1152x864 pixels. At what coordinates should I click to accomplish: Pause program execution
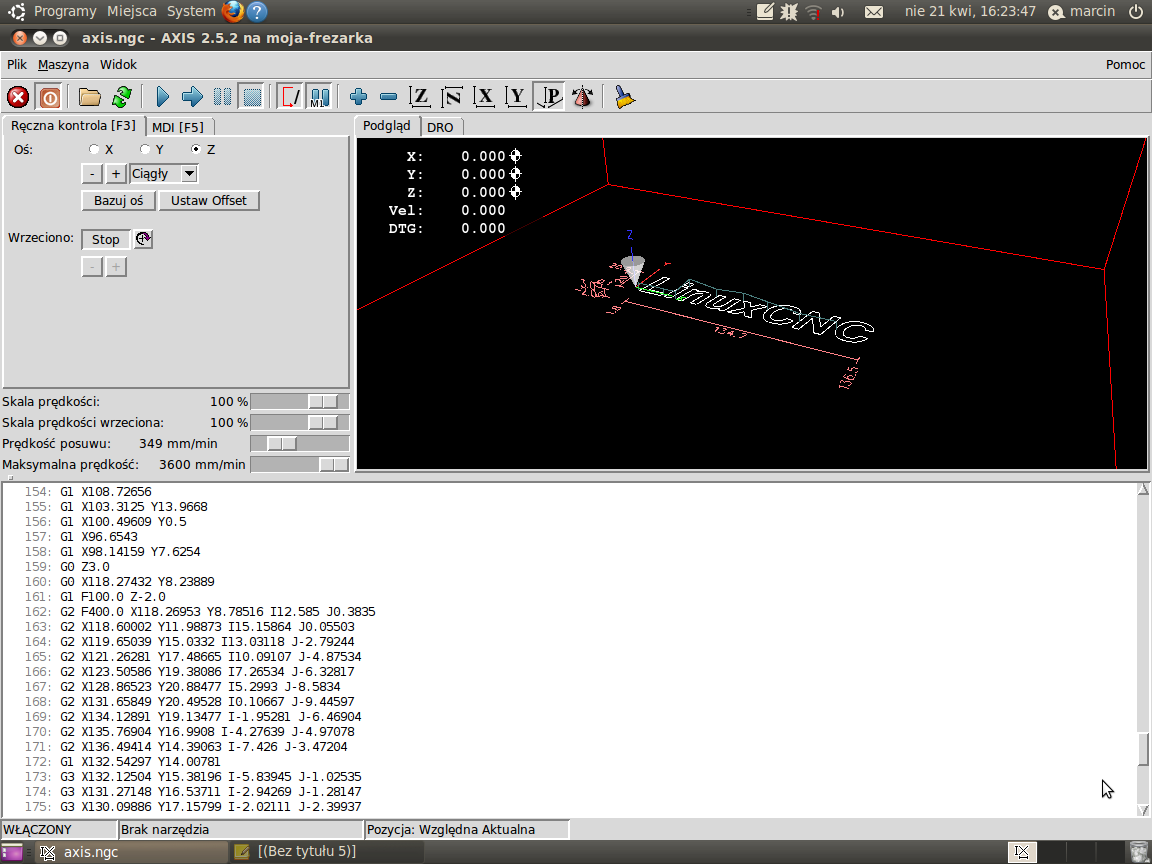point(222,97)
